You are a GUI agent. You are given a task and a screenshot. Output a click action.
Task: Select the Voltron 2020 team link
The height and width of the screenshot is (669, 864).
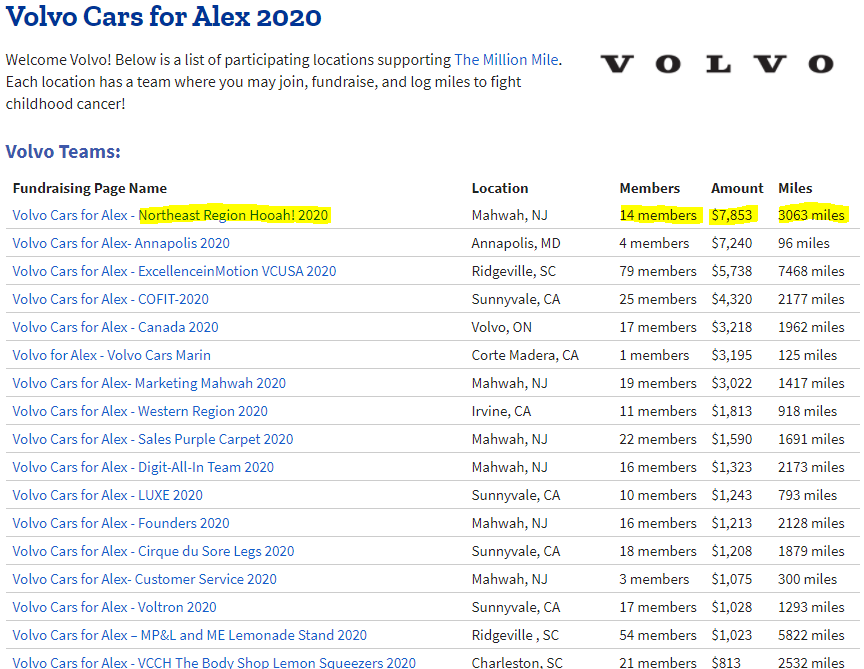(x=114, y=607)
